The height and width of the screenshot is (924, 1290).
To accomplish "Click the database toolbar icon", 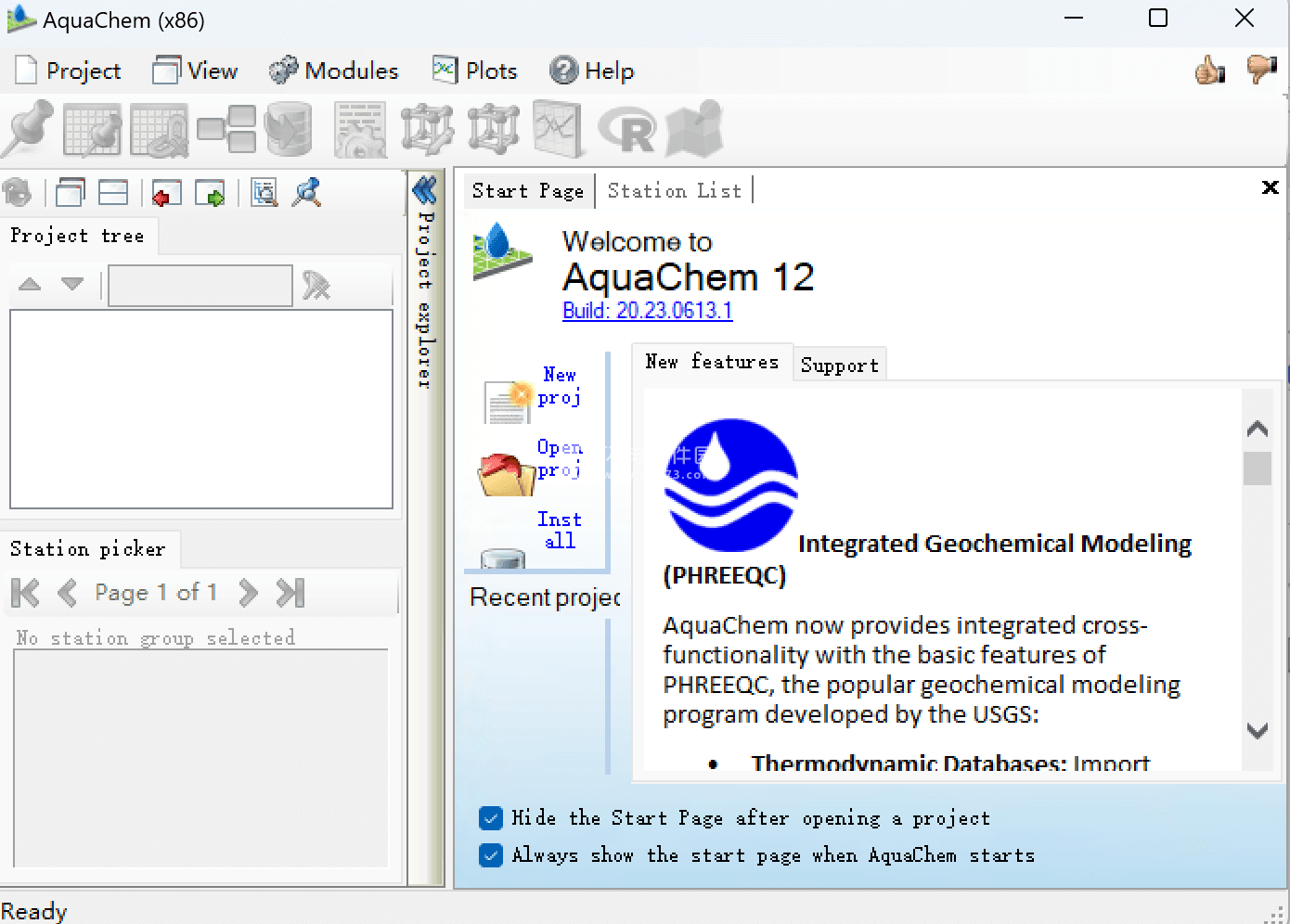I will point(288,129).
